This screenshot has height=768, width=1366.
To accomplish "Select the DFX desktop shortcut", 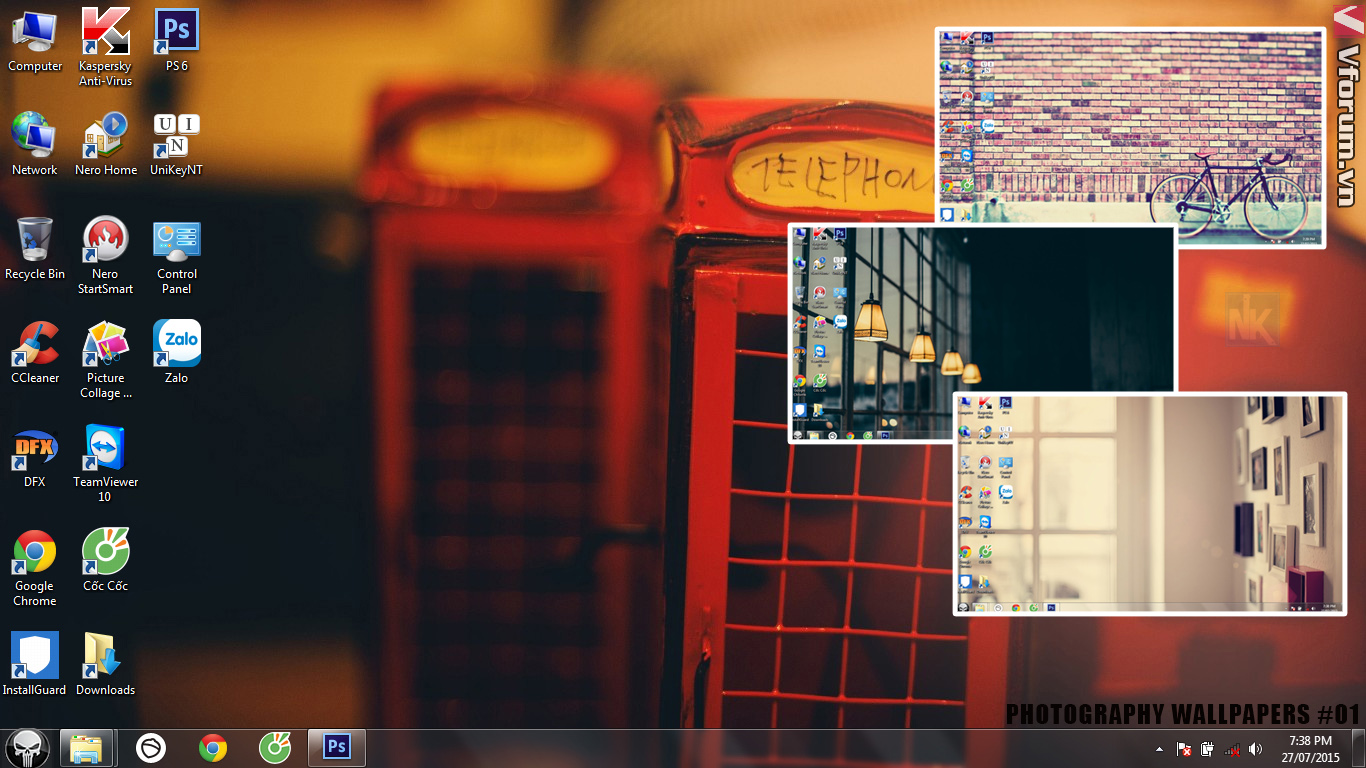I will (x=35, y=457).
